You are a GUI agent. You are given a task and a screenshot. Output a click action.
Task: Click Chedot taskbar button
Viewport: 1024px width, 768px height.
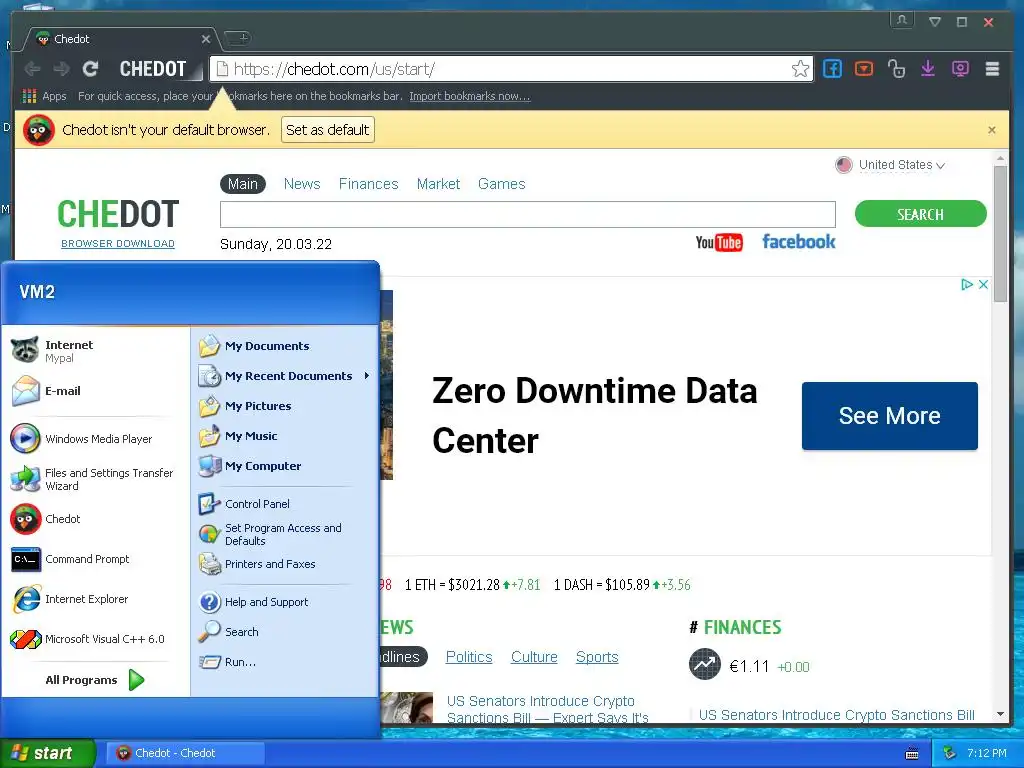coord(185,753)
